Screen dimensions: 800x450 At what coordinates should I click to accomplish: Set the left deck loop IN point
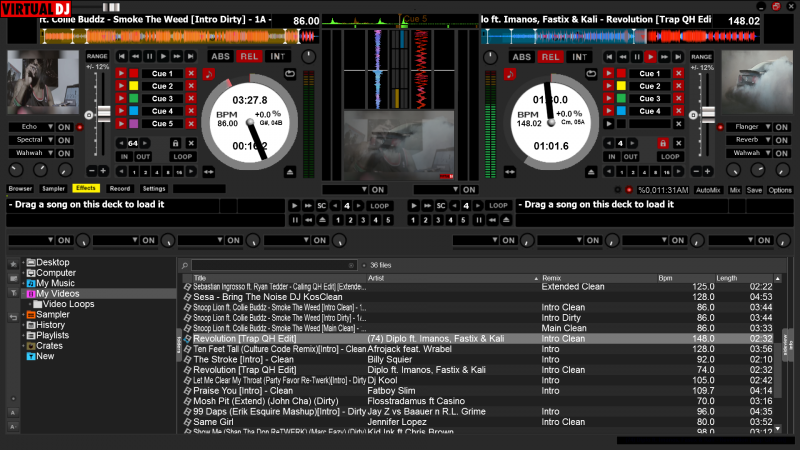click(124, 157)
